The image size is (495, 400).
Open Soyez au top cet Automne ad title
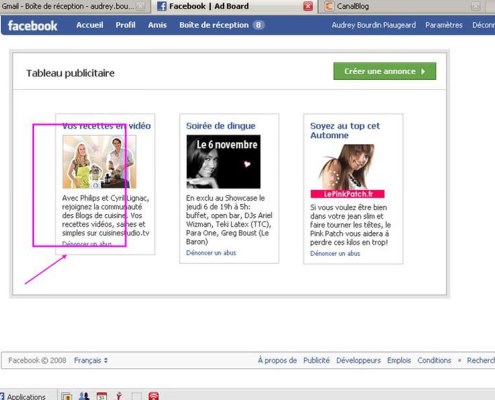345,131
